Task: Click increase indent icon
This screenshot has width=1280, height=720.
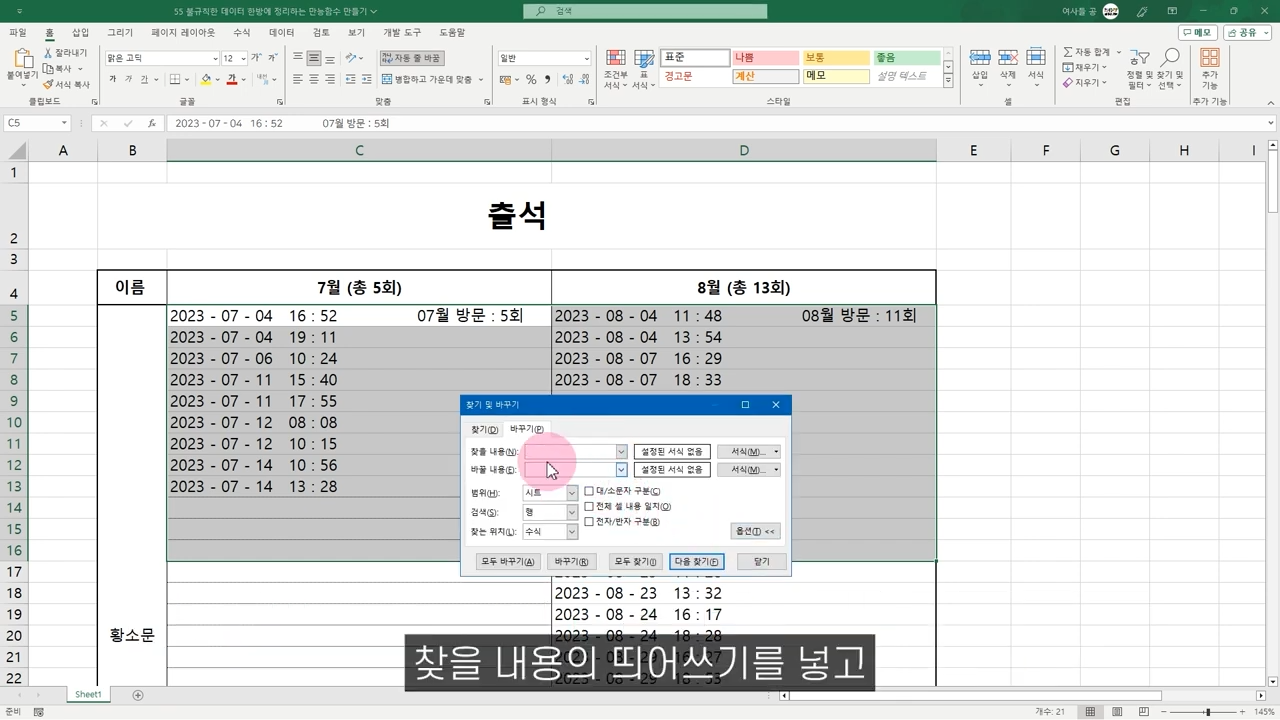Action: pyautogui.click(x=367, y=80)
